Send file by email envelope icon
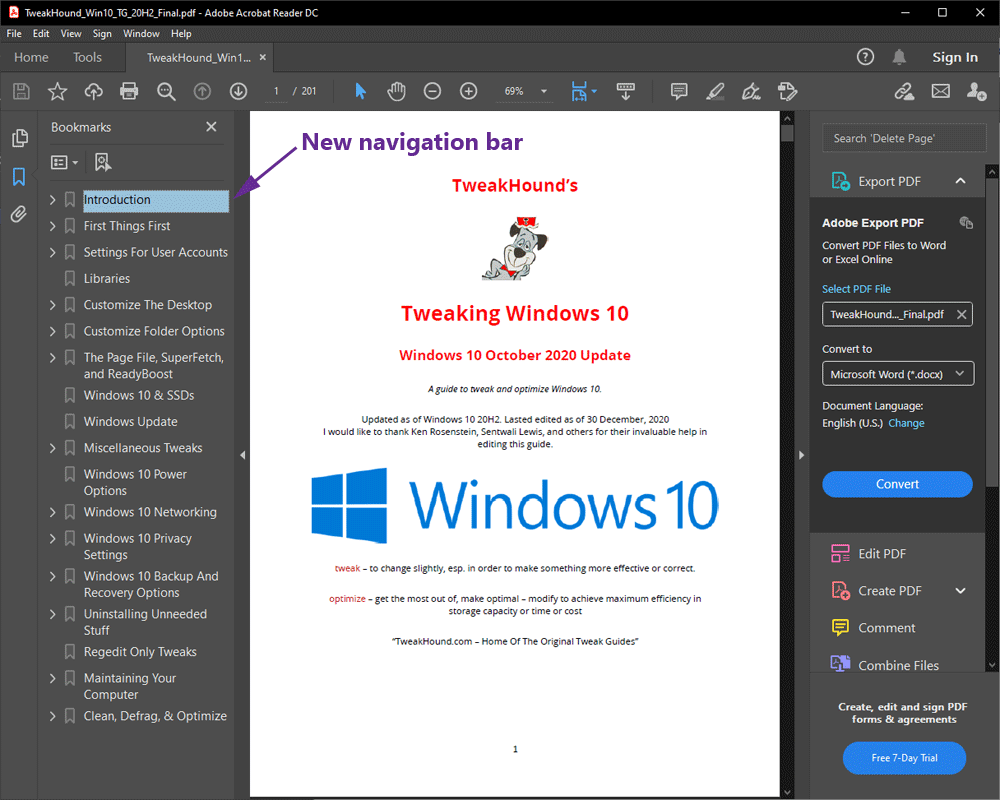This screenshot has width=1000, height=800. click(x=941, y=91)
